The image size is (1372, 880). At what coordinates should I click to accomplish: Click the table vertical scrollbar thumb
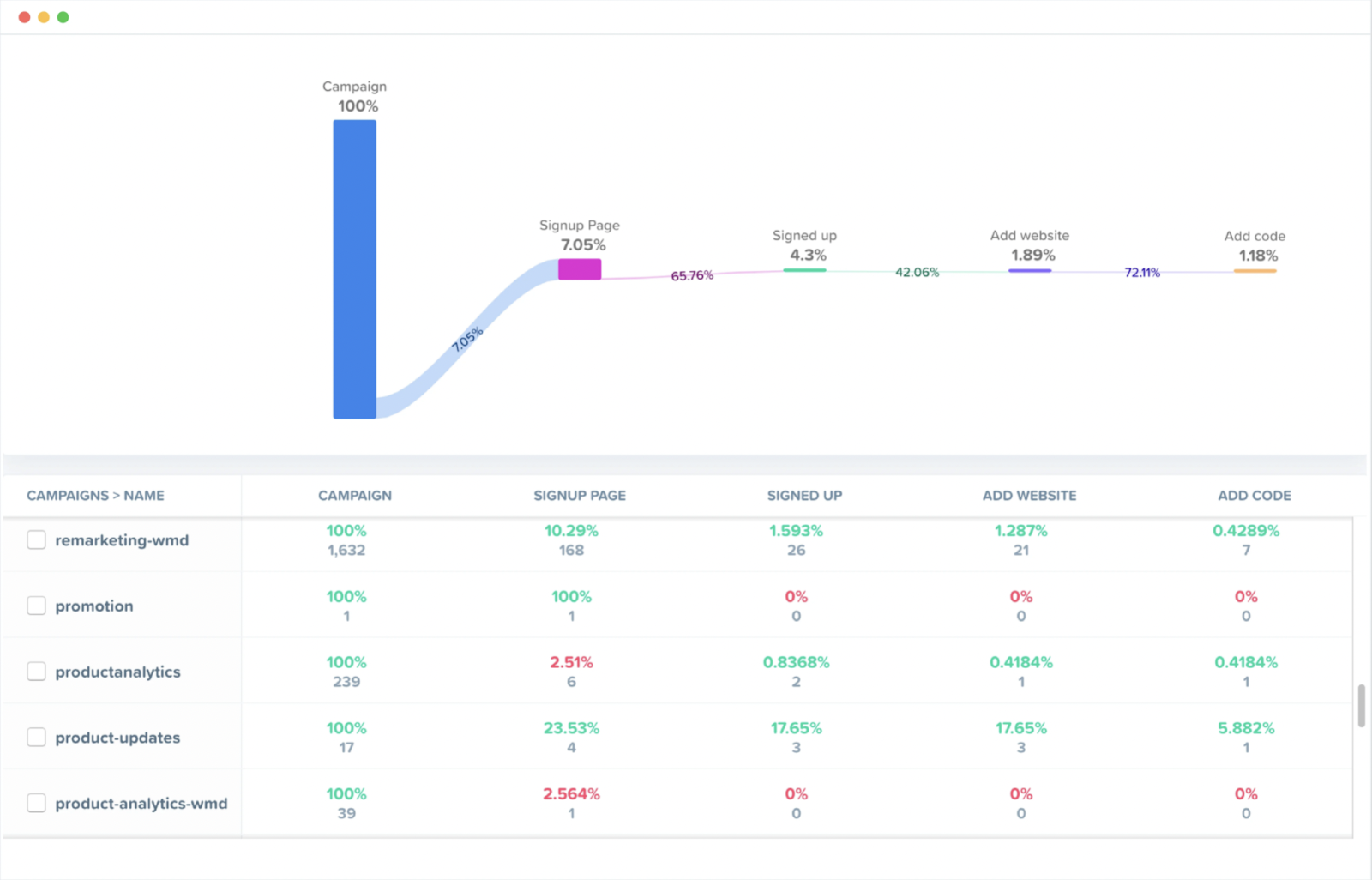(x=1361, y=706)
